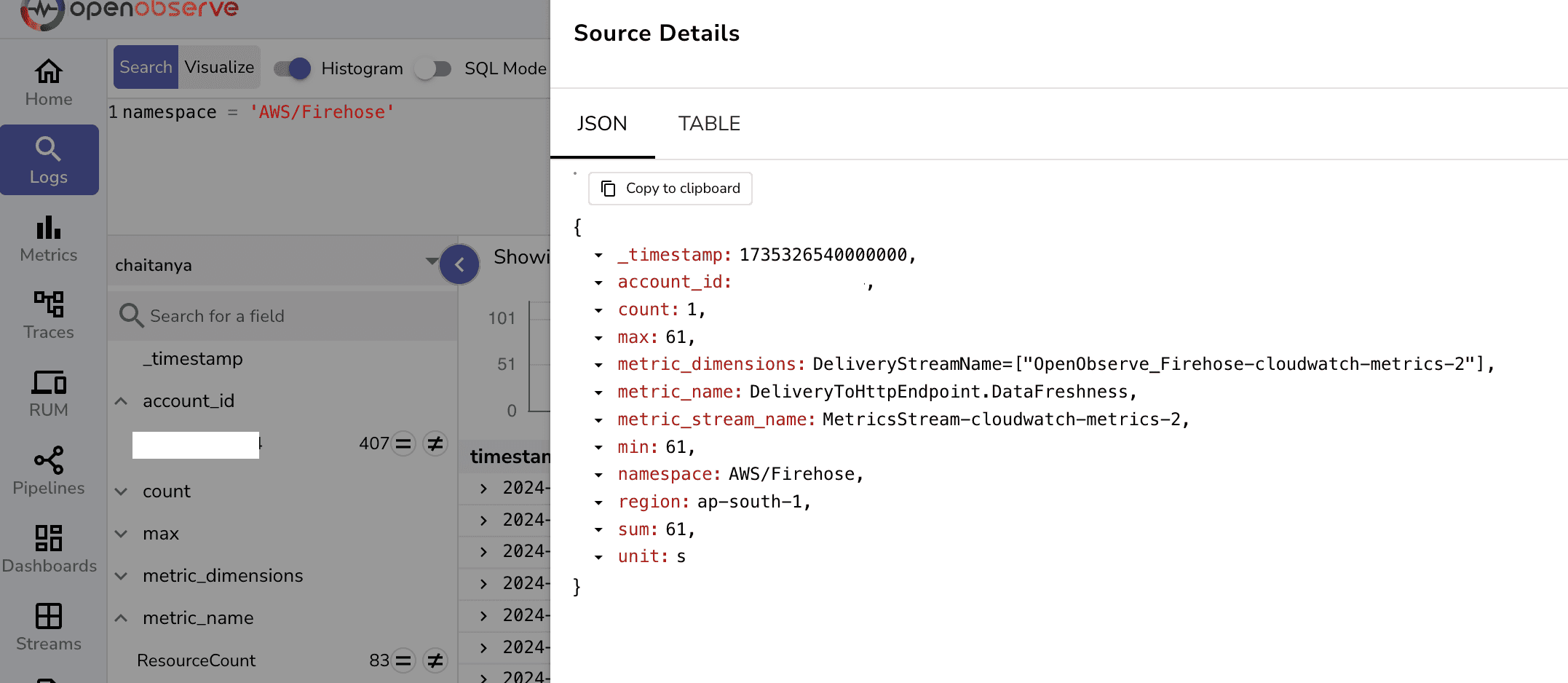
Task: Open the Home page from the sidebar
Action: 48,80
